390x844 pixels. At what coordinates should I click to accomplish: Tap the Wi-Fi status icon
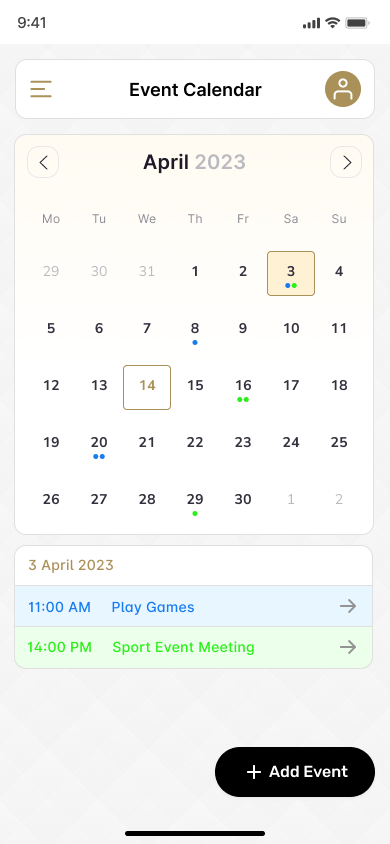pyautogui.click(x=332, y=23)
